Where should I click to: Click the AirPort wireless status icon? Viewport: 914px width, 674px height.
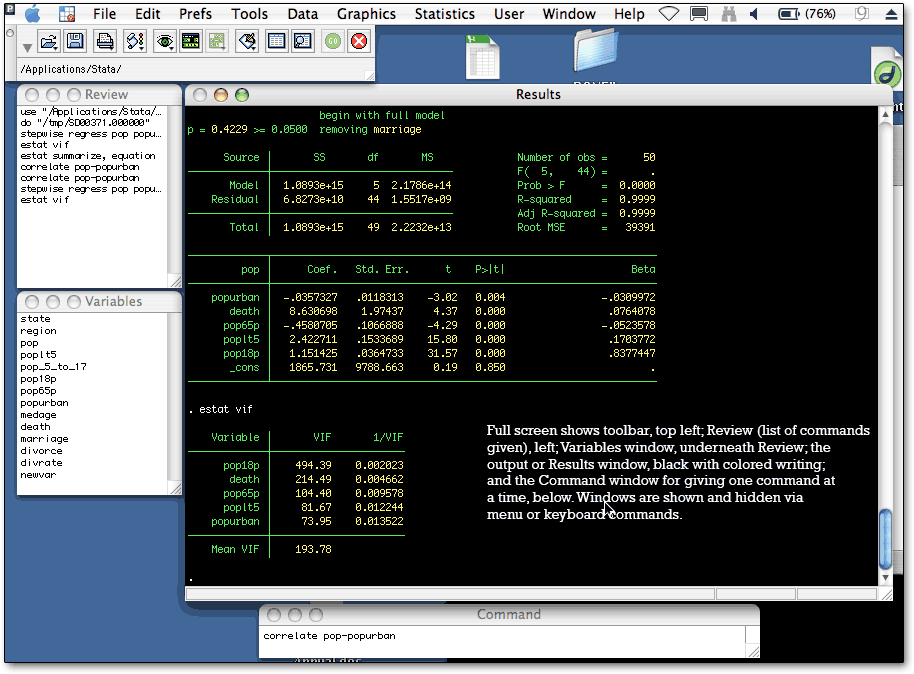669,13
